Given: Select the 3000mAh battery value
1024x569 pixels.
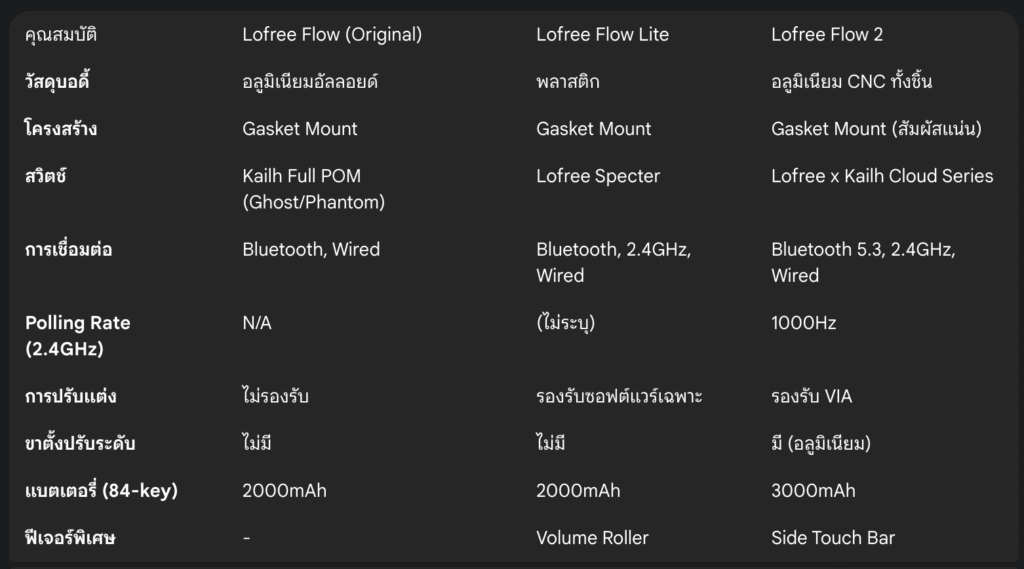Looking at the screenshot, I should [x=813, y=491].
